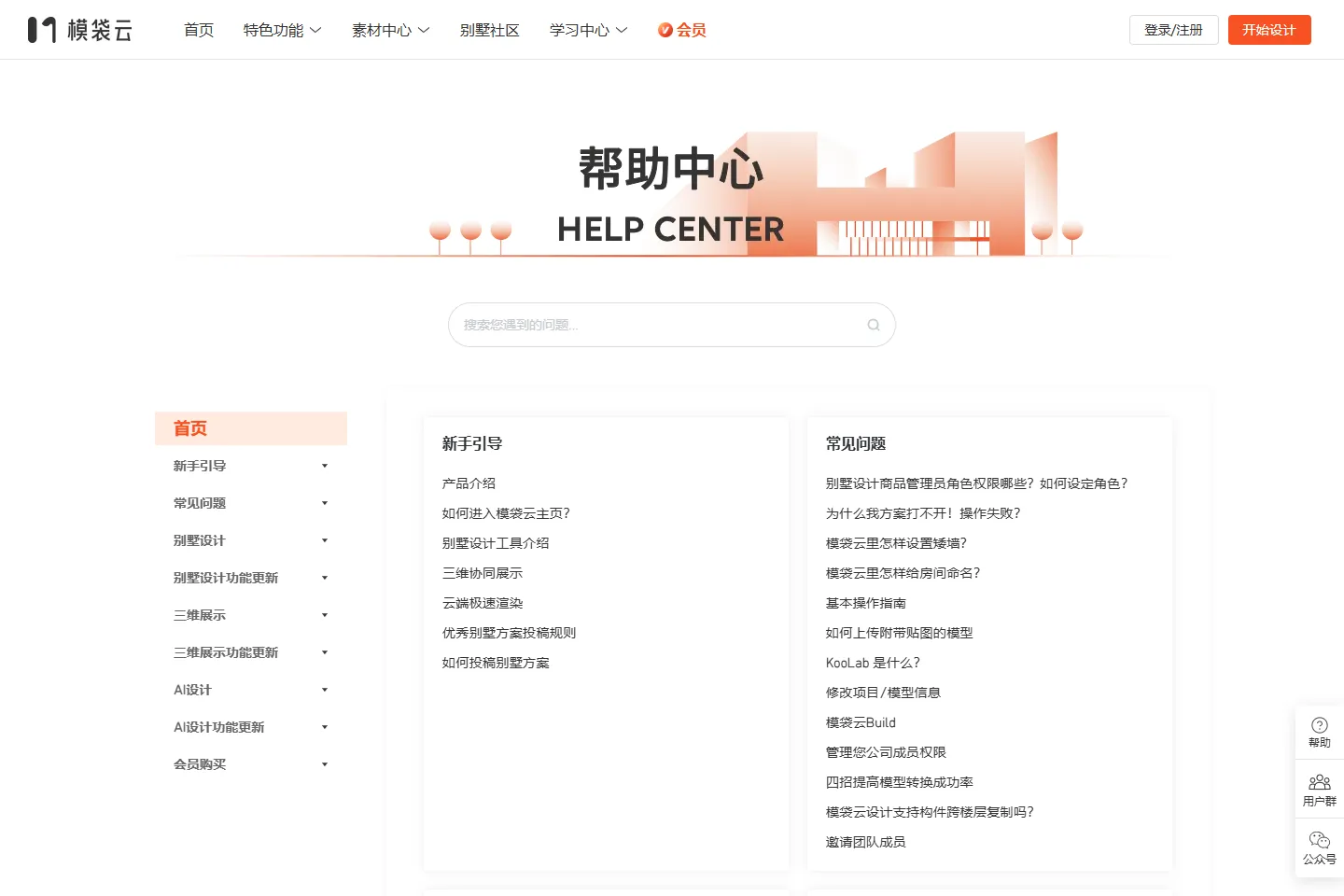The image size is (1344, 896).
Task: Select 首页 in the left sidebar
Action: pos(251,428)
